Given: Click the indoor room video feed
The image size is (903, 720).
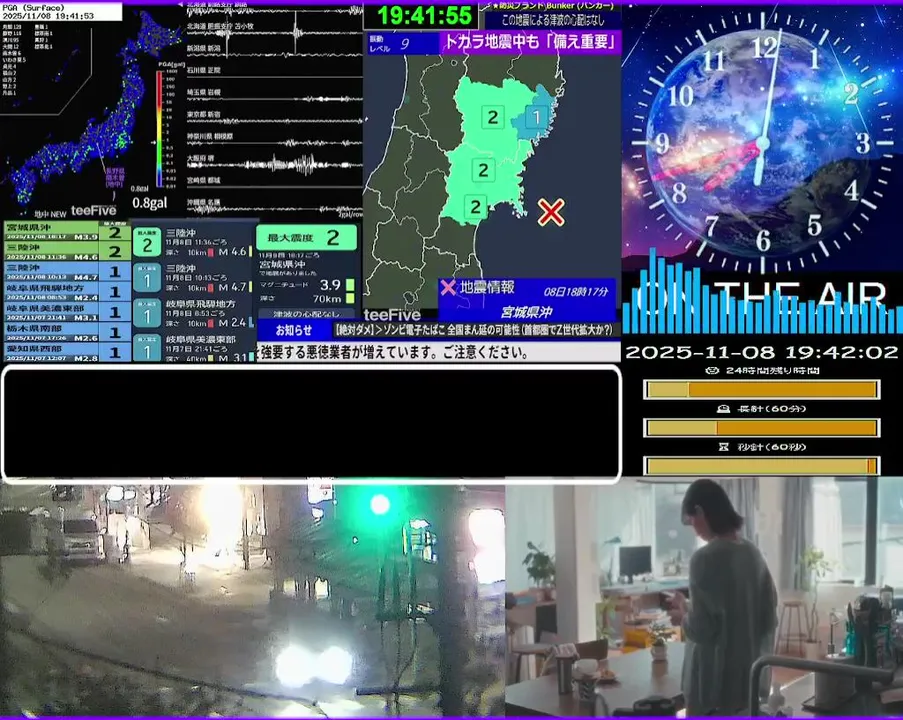Looking at the screenshot, I should coord(704,597).
